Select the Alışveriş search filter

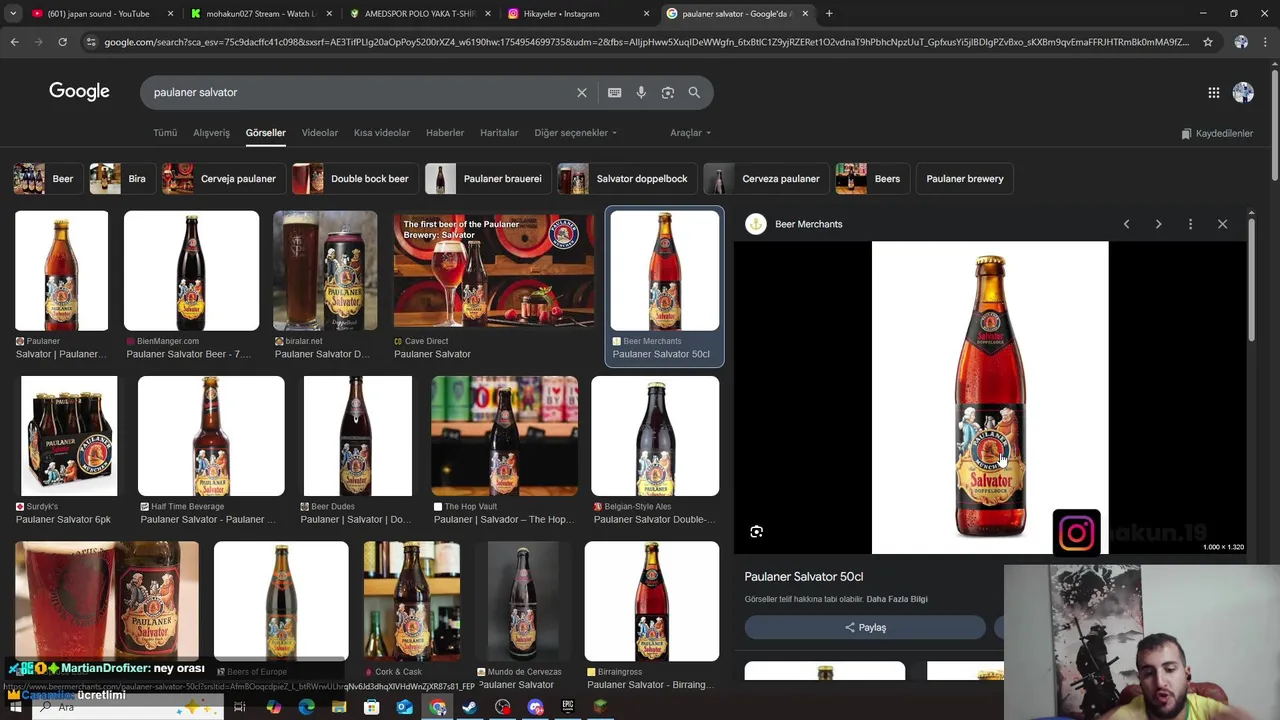[211, 133]
